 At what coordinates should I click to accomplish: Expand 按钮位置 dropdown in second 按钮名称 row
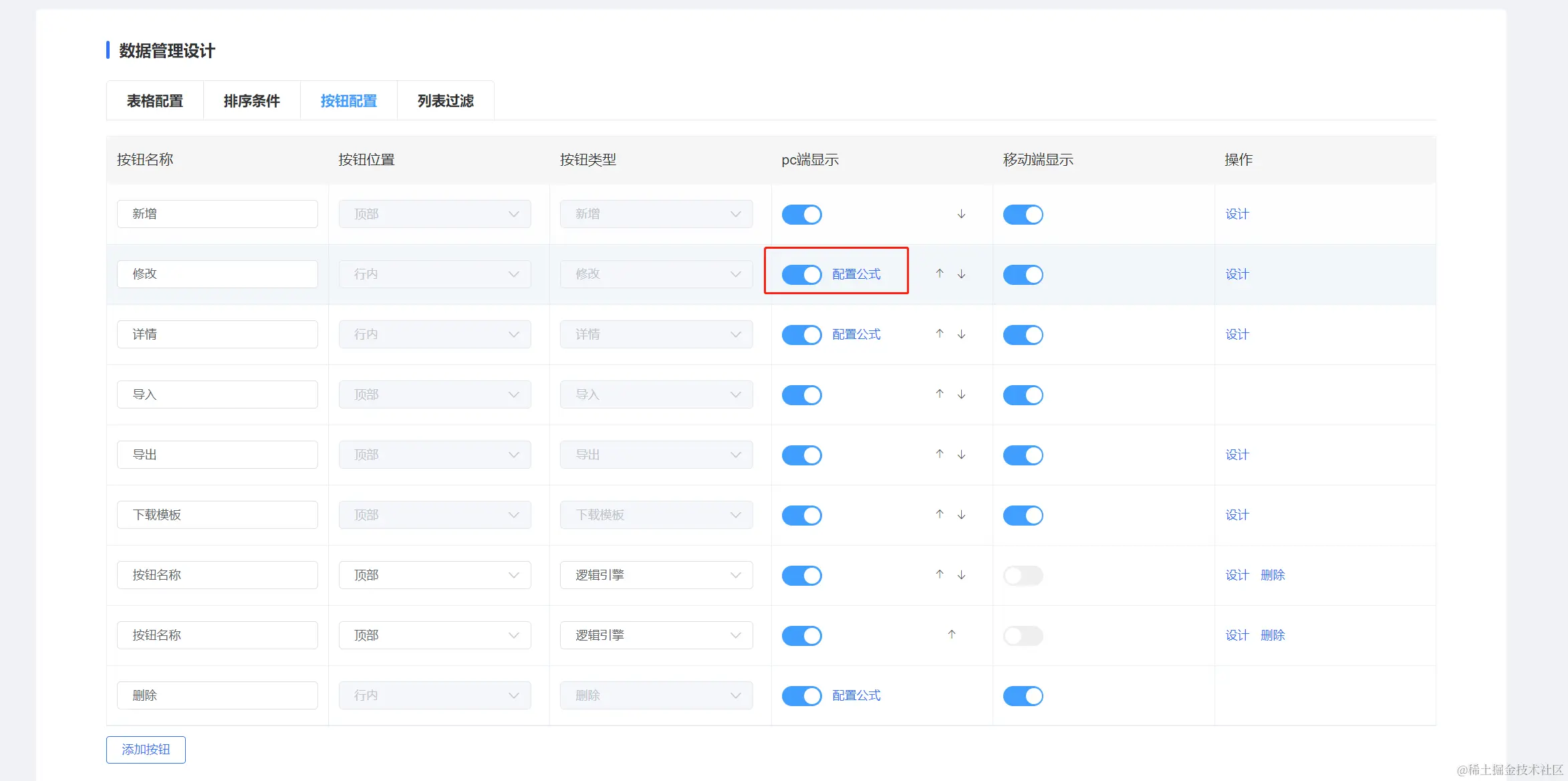pos(434,635)
